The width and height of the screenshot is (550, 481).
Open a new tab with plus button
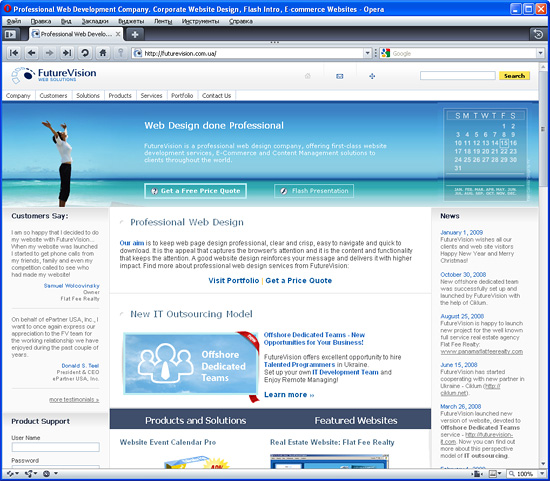click(x=135, y=34)
